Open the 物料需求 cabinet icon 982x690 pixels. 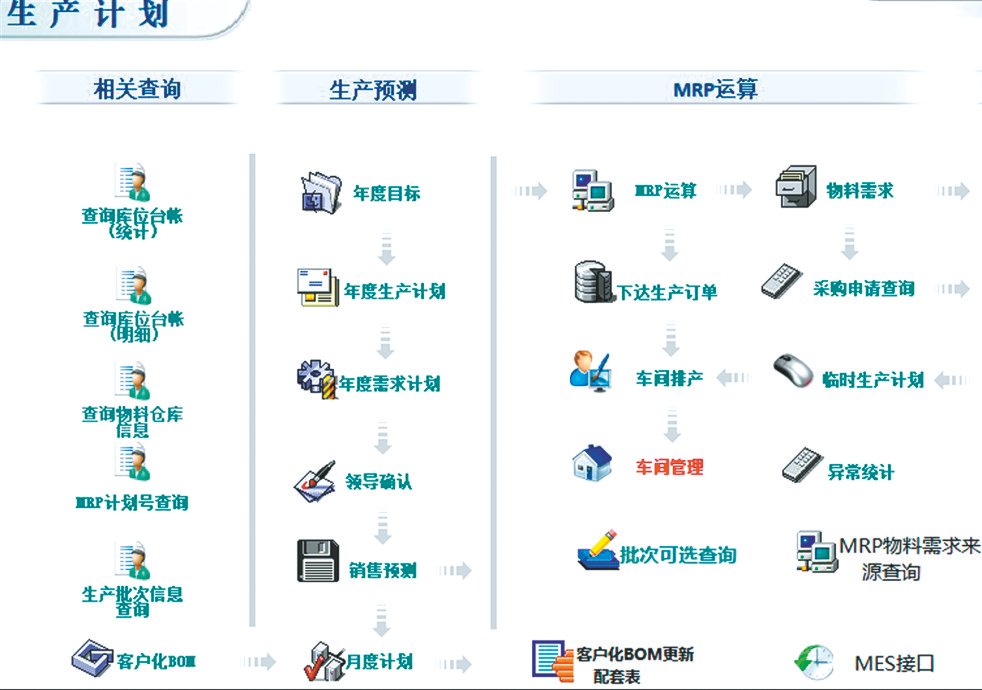coord(797,187)
